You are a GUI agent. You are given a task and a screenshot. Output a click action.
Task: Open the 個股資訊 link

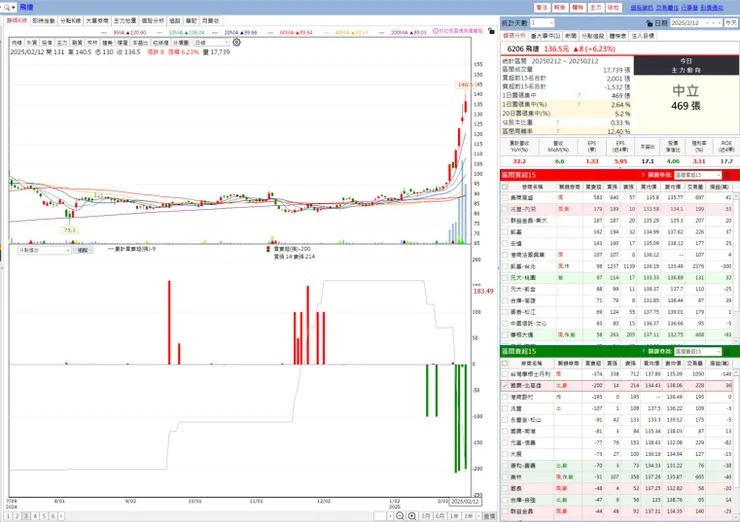[x=641, y=8]
